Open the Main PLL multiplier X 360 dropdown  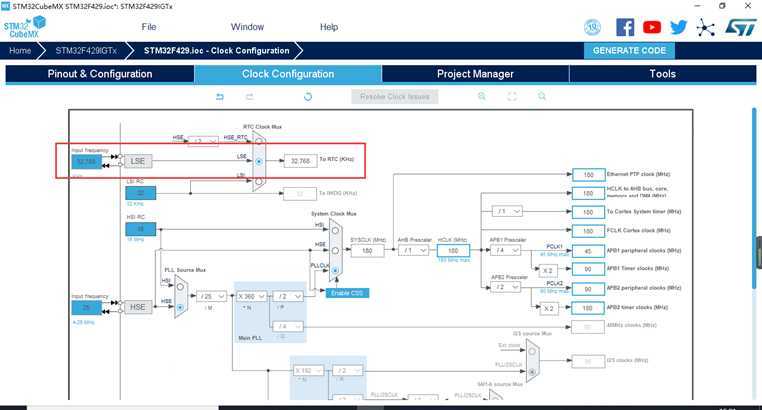tap(252, 296)
